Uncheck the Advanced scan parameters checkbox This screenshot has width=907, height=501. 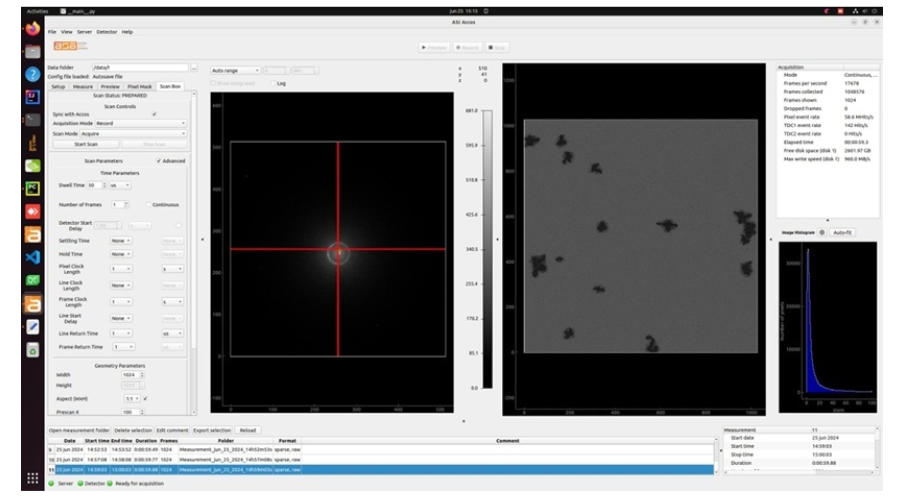click(158, 160)
